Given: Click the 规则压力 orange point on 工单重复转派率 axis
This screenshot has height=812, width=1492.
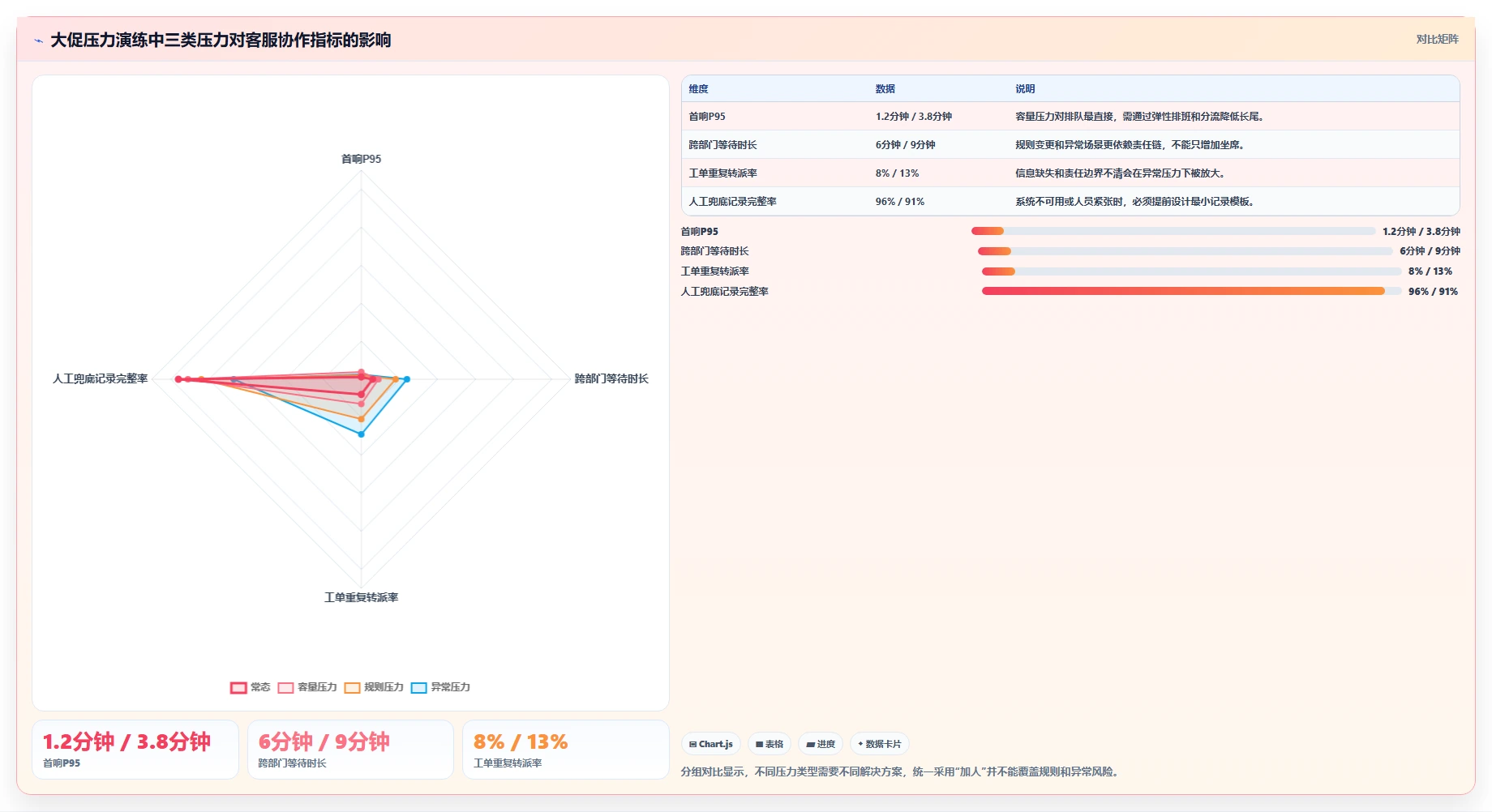Looking at the screenshot, I should click(x=362, y=419).
